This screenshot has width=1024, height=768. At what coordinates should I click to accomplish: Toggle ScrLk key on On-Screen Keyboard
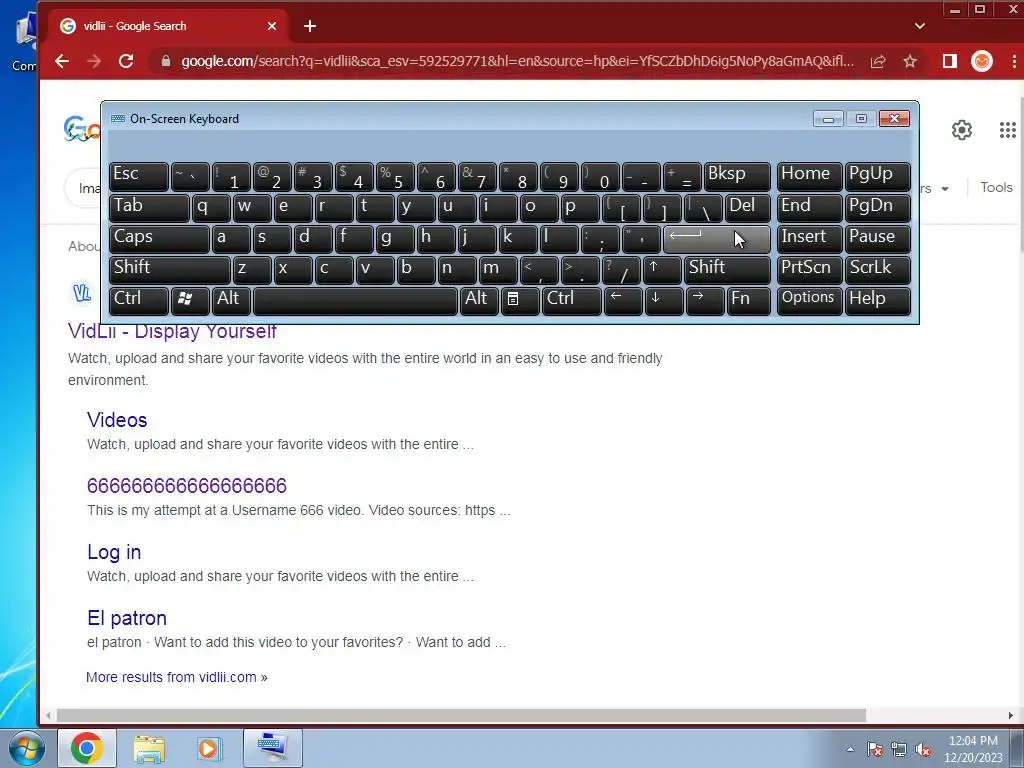pos(878,269)
